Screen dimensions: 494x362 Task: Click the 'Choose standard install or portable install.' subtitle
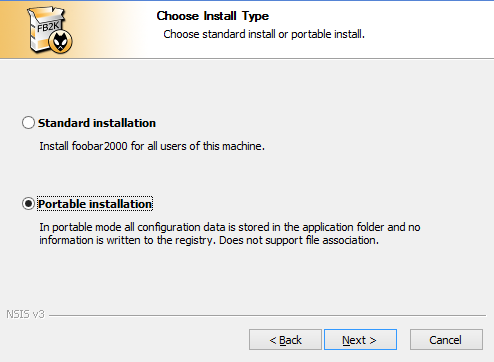(264, 34)
